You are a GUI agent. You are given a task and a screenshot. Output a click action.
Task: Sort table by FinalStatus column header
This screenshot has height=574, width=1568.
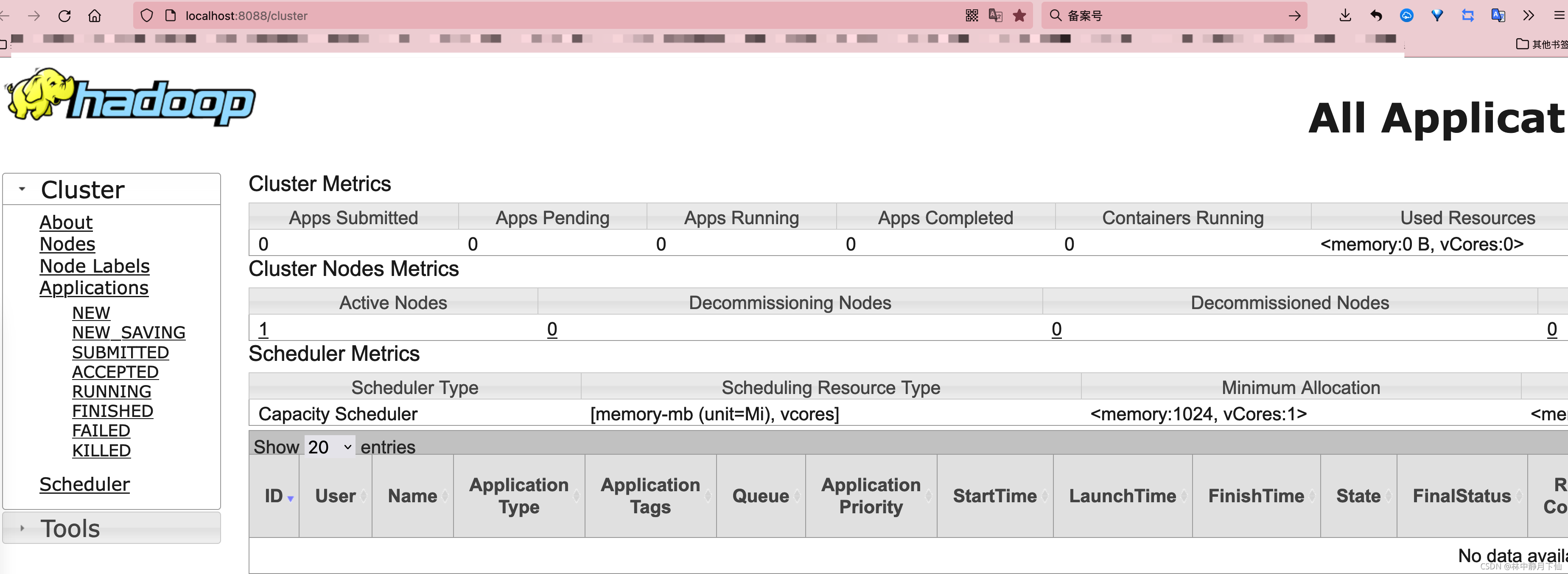click(1462, 496)
